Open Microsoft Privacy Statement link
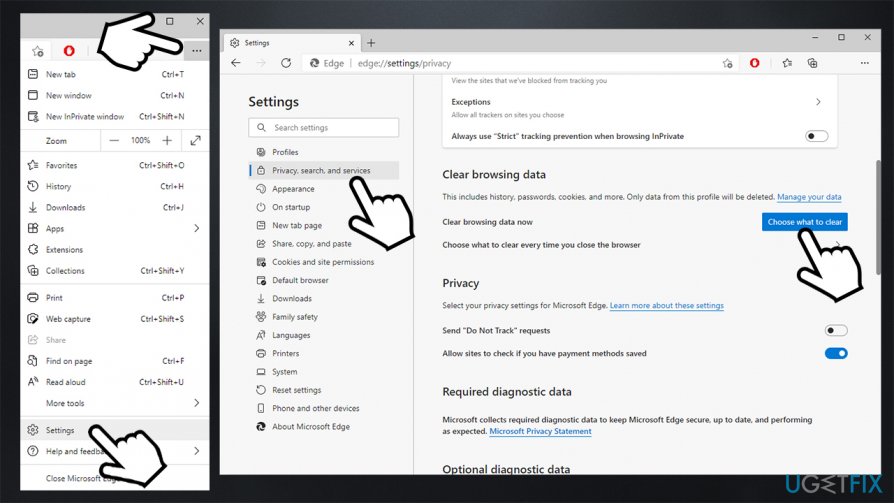This screenshot has width=894, height=504. [x=540, y=432]
